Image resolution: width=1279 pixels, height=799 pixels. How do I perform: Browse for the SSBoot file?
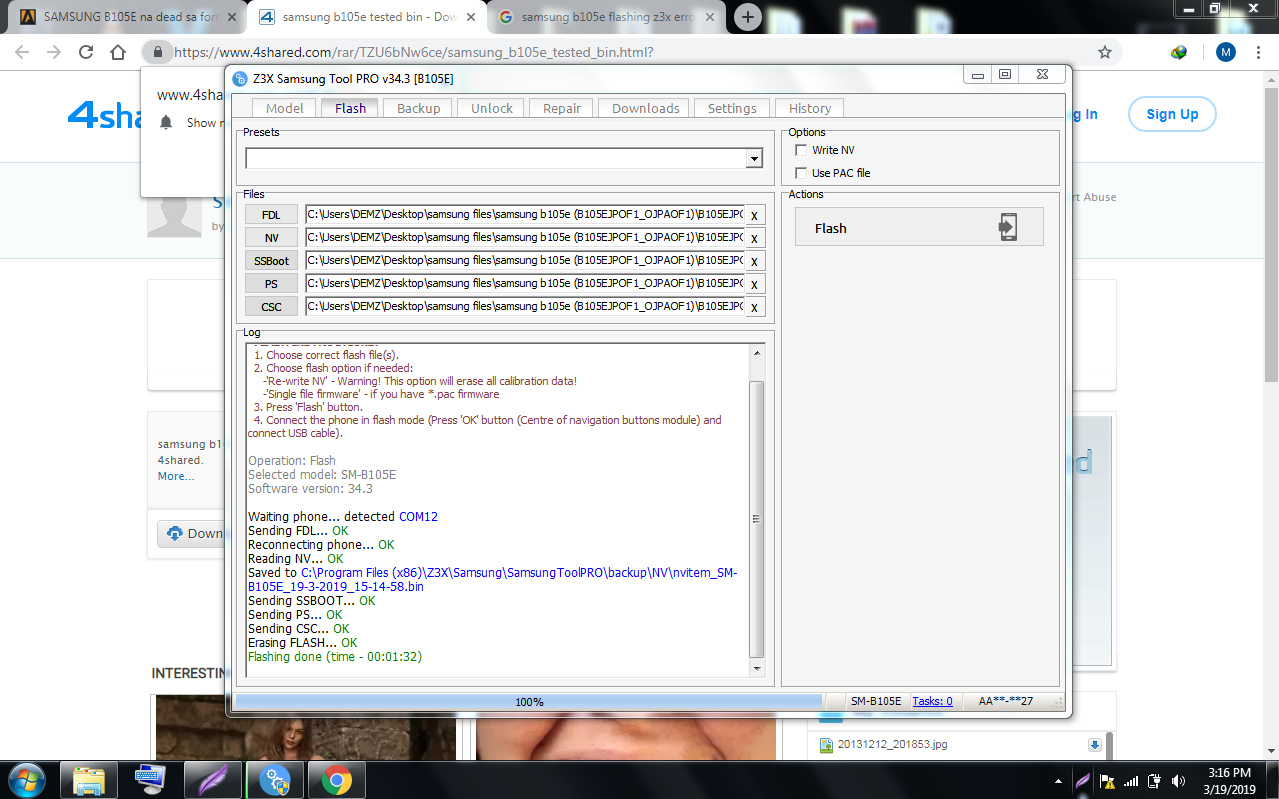(x=271, y=261)
